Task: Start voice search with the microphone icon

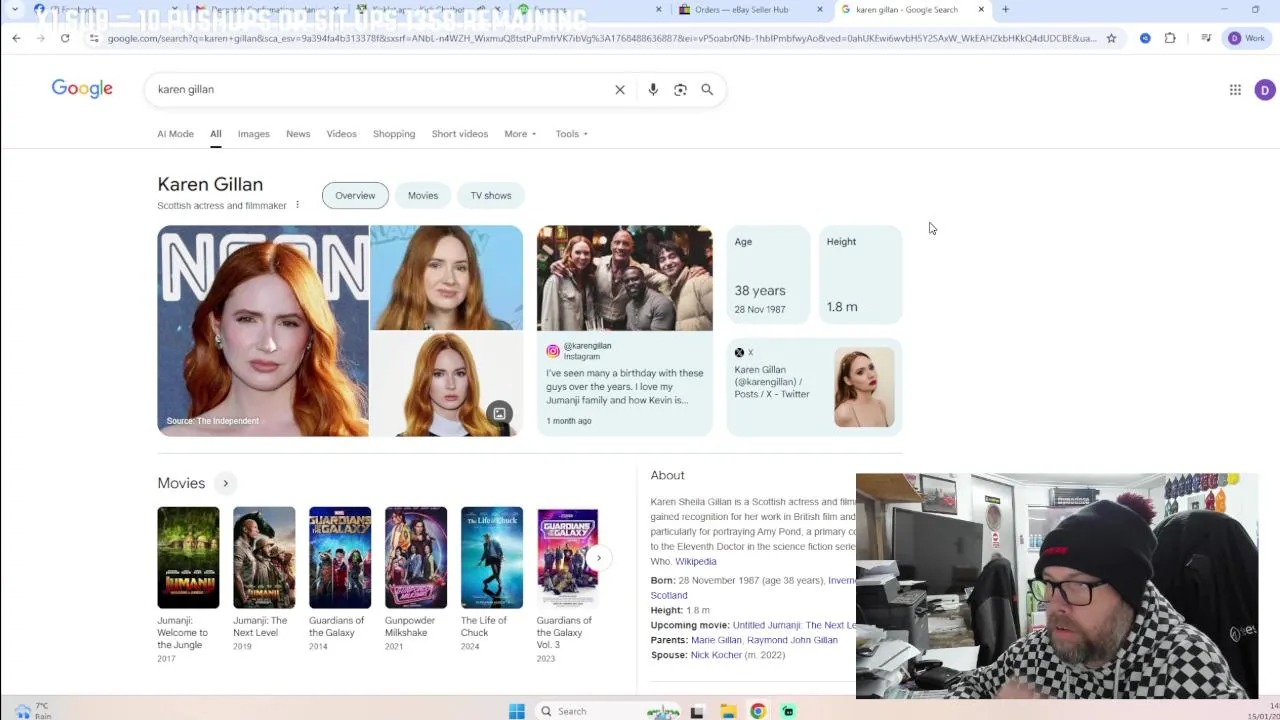Action: (653, 90)
